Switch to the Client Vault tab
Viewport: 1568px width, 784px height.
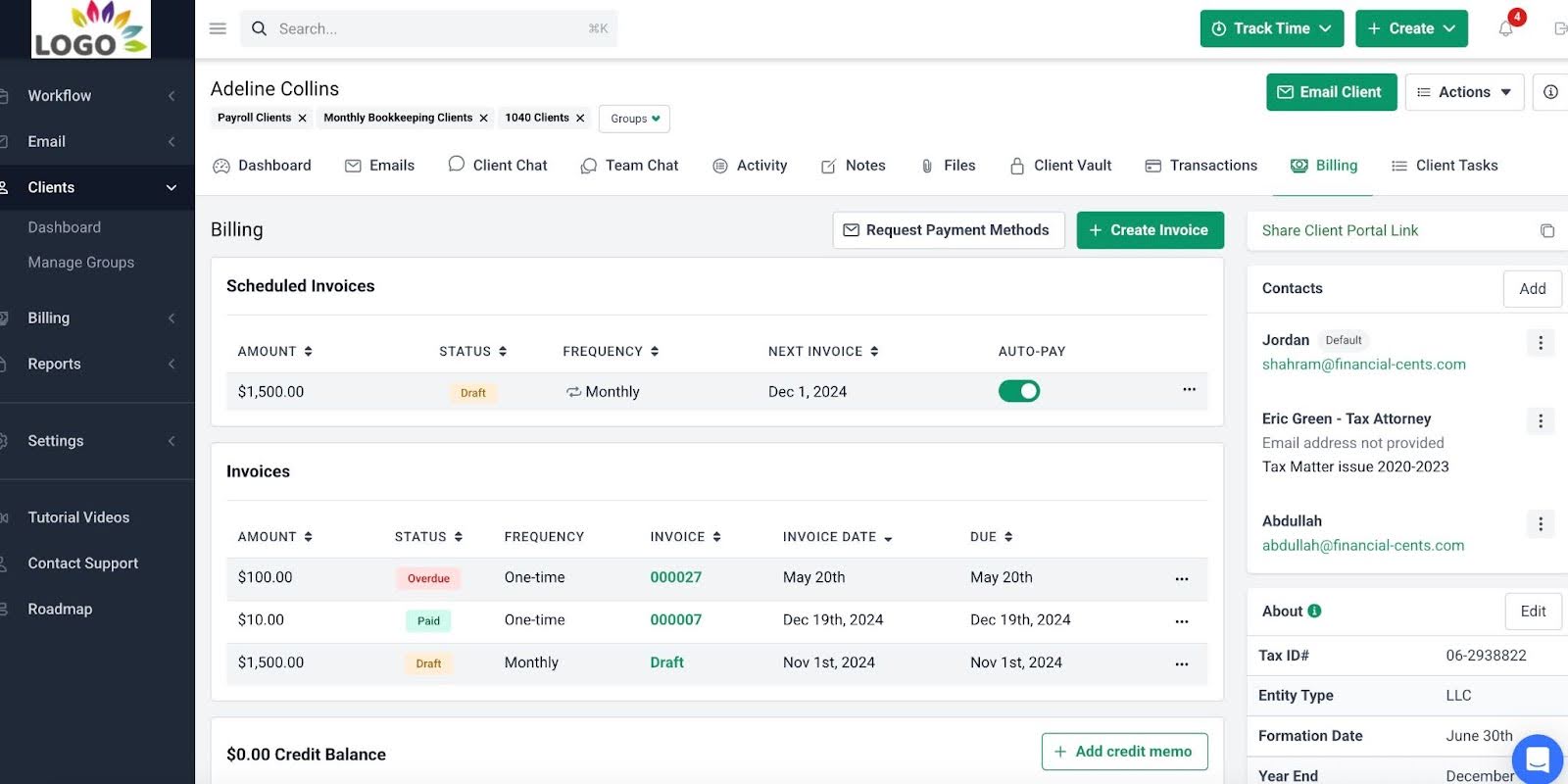tap(1060, 166)
